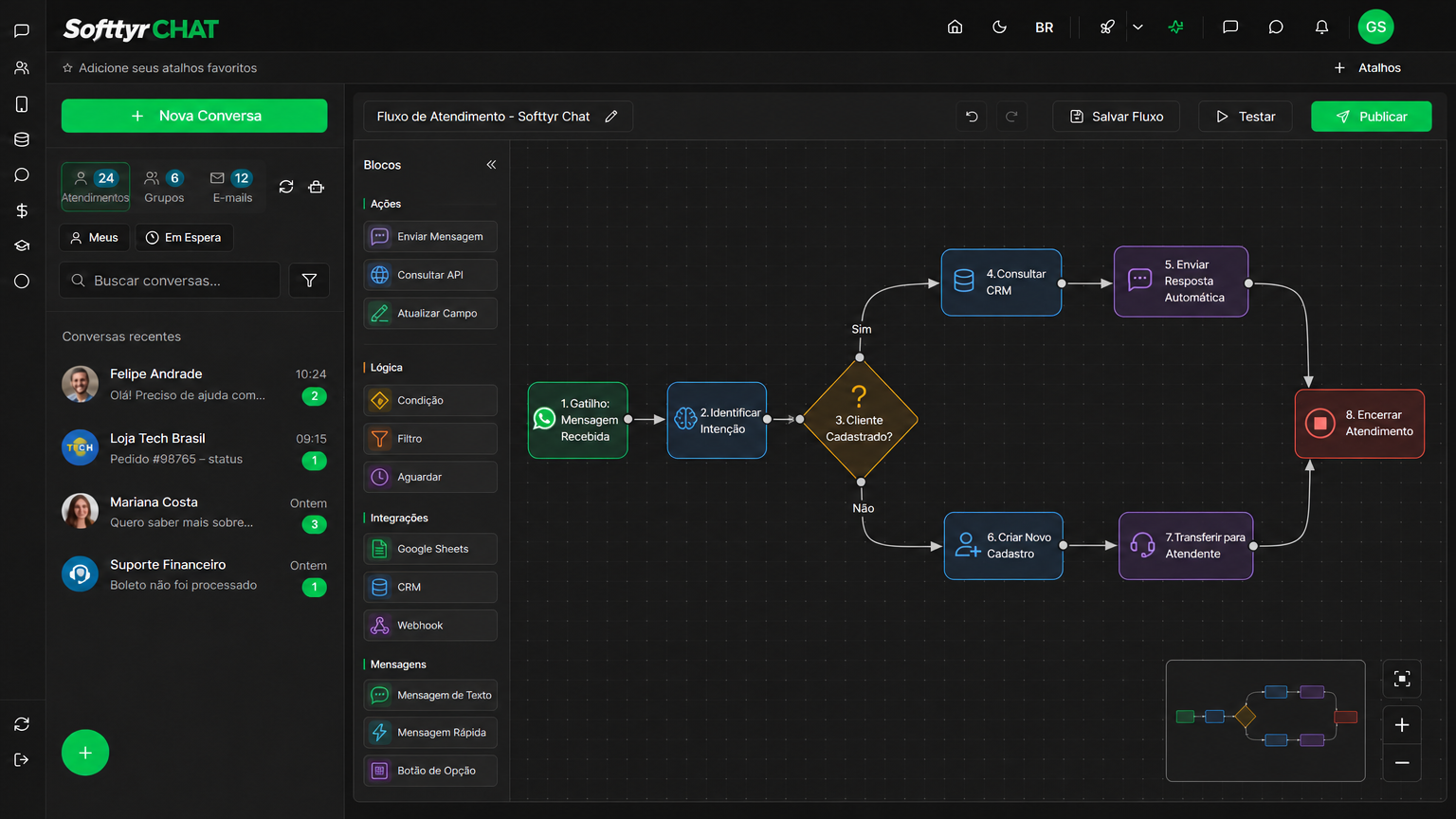Click the home icon in top bar
The image size is (1456, 819).
coord(955,27)
